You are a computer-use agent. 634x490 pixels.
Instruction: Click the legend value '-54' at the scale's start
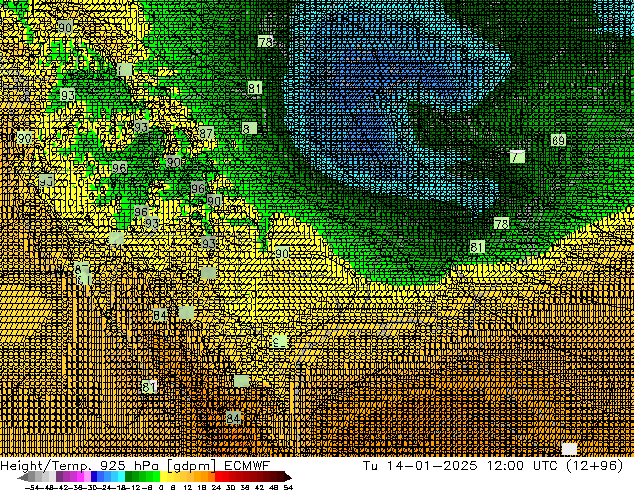(32, 487)
